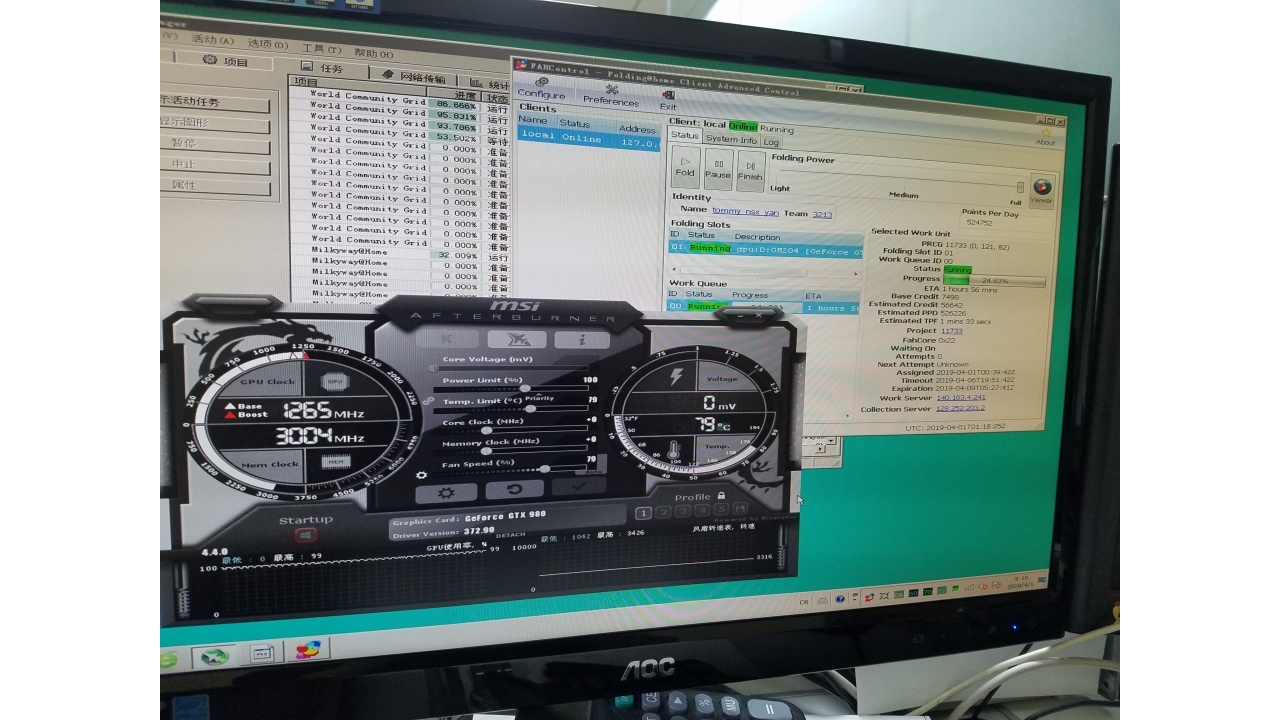The width and height of the screenshot is (1280, 720).
Task: Open the 工具(T) menu in BOINC Manager
Action: point(323,48)
